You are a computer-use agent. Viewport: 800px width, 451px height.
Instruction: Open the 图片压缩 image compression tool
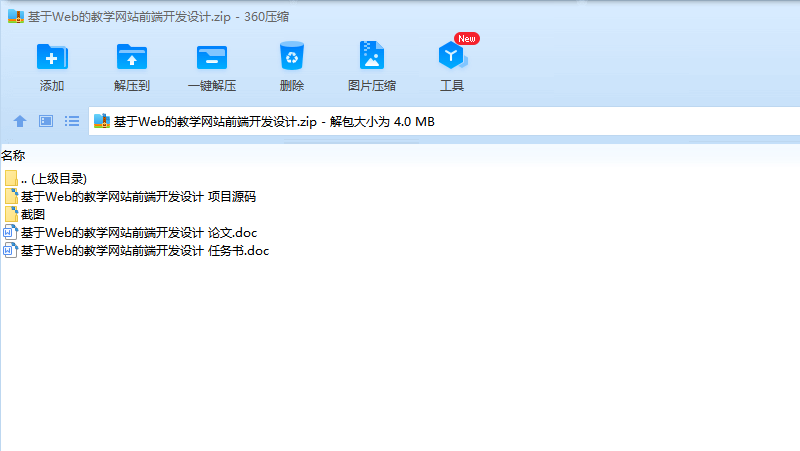click(x=372, y=55)
